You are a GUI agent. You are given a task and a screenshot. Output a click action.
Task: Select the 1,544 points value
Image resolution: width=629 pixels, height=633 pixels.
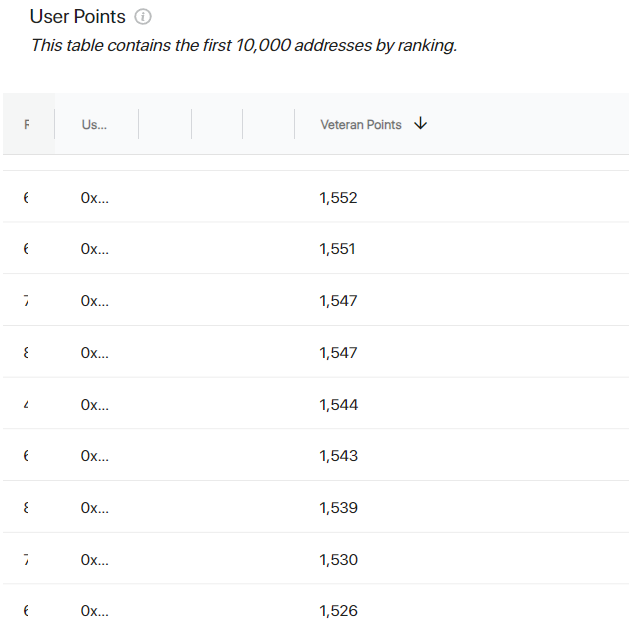(x=338, y=405)
